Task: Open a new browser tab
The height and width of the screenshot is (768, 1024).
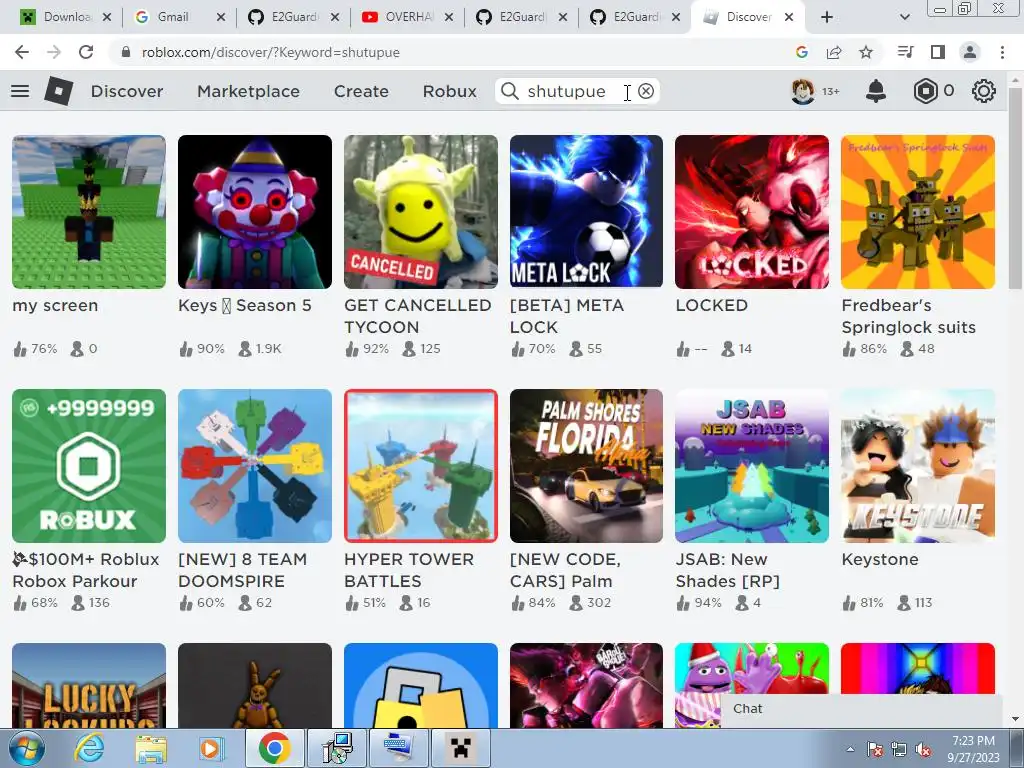Action: [x=827, y=17]
